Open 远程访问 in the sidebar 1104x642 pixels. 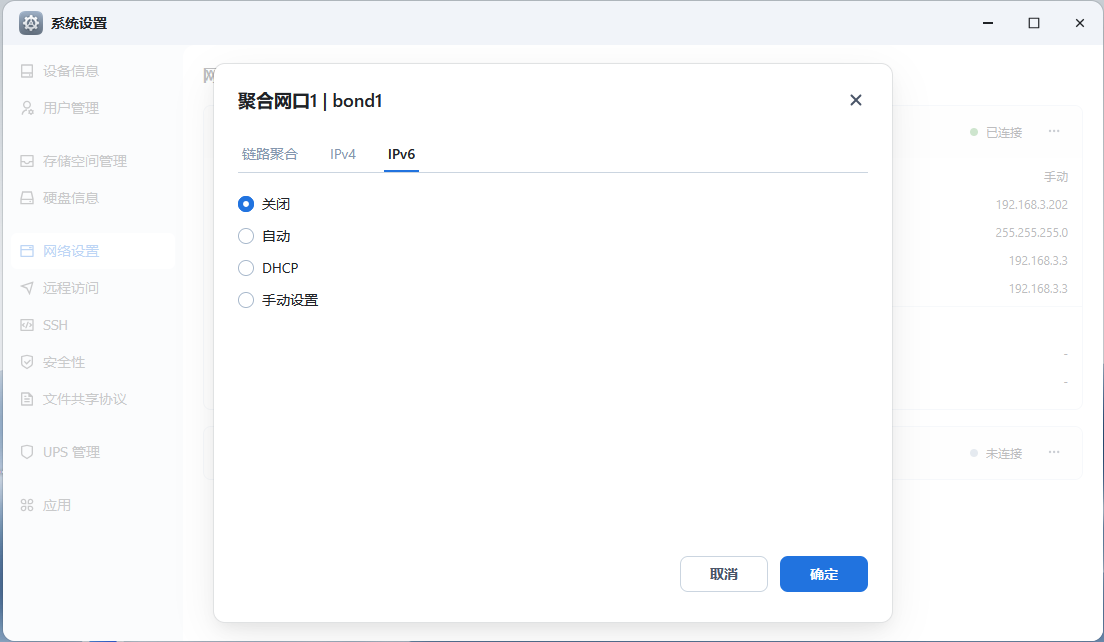pos(93,288)
